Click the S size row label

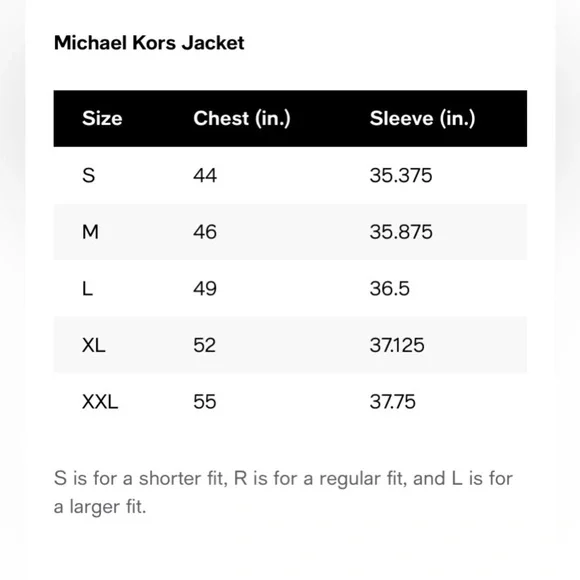point(88,175)
